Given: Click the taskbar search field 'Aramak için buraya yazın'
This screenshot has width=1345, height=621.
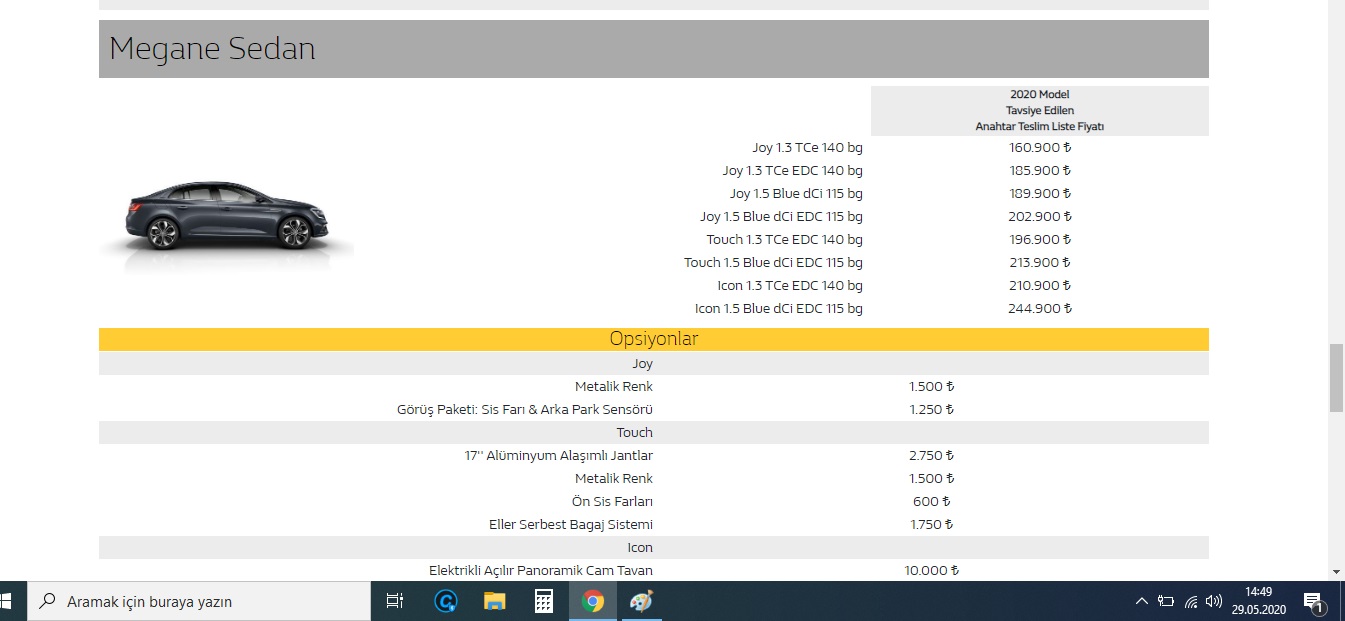Looking at the screenshot, I should point(199,601).
